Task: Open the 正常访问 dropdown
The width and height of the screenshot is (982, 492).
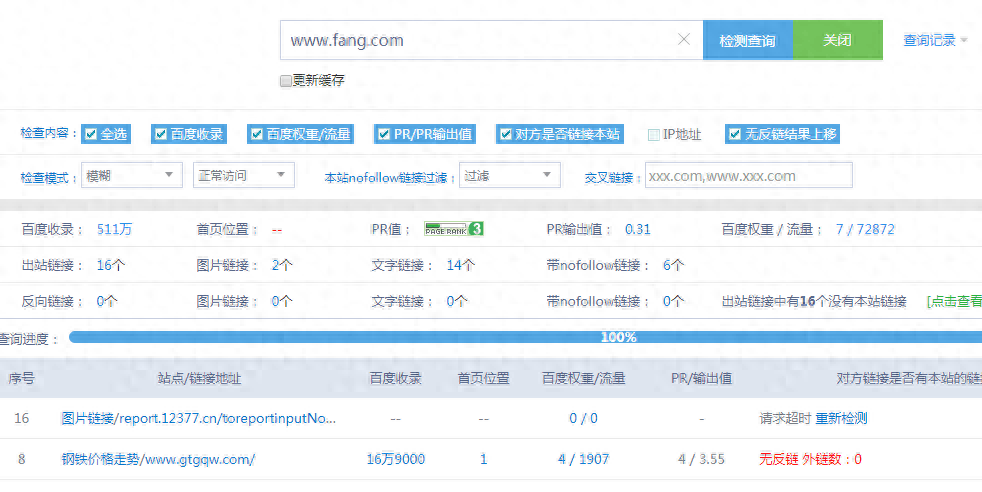Action: [x=243, y=176]
